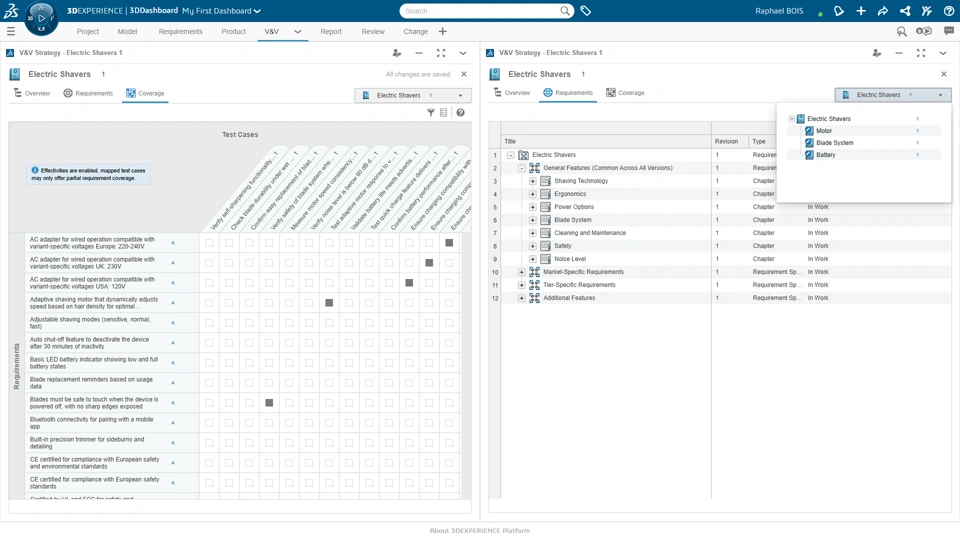Screen dimensions: 960x540
Task: Collapse Electric Shavers node in dropdown tree
Action: (792, 119)
